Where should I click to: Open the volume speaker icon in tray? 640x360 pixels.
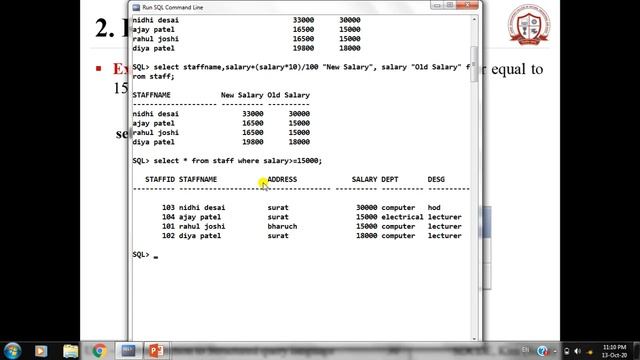click(578, 351)
